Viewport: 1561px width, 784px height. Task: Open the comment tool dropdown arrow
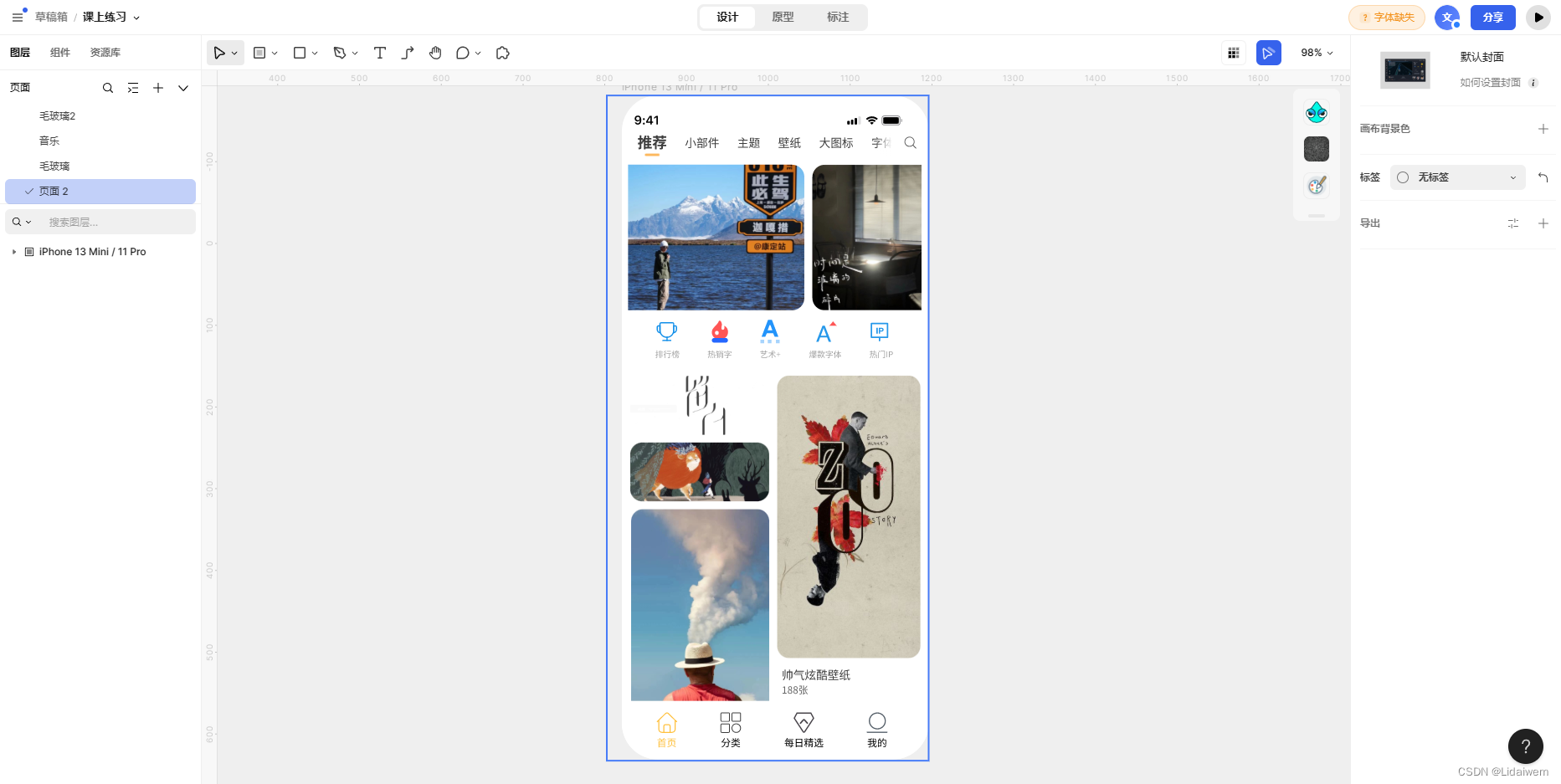click(478, 54)
